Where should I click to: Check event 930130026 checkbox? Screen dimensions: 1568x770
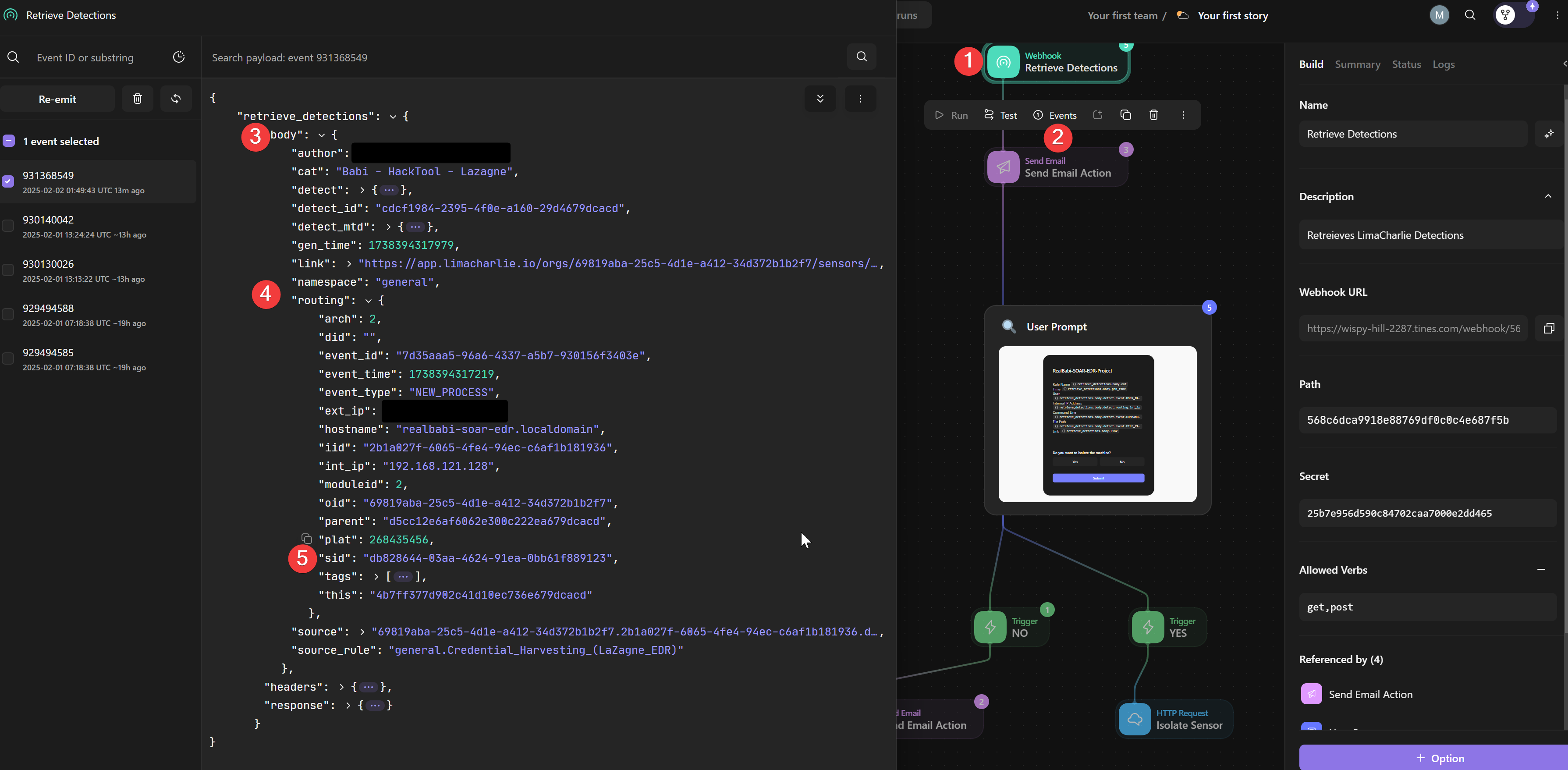[x=8, y=270]
